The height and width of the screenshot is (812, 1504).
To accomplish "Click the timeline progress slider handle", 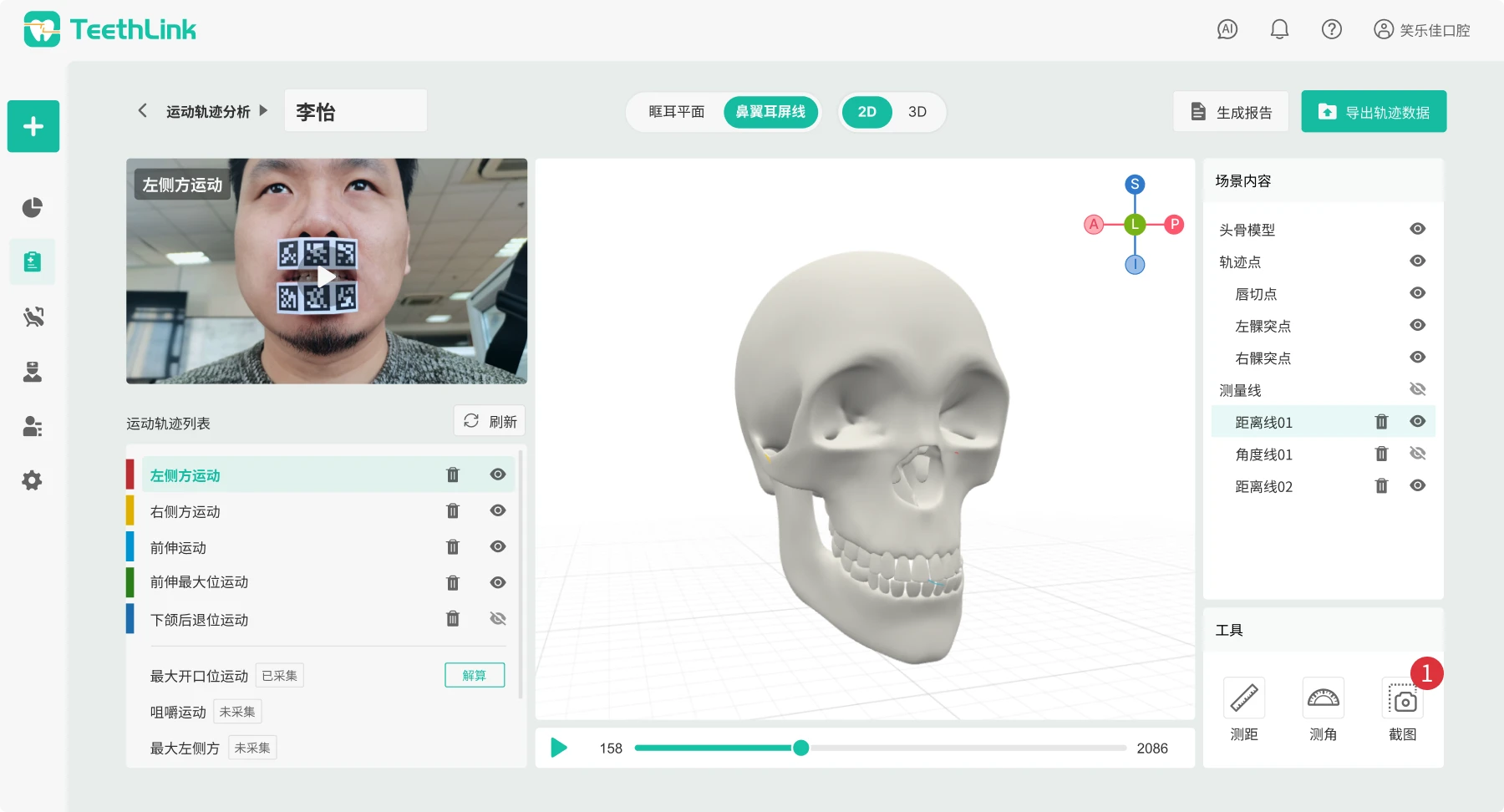I will tap(800, 748).
